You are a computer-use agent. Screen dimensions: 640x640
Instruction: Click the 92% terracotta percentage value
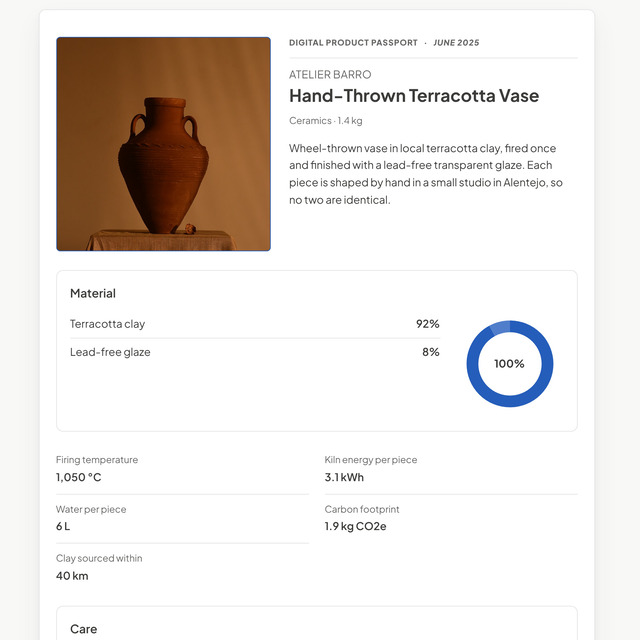(427, 324)
